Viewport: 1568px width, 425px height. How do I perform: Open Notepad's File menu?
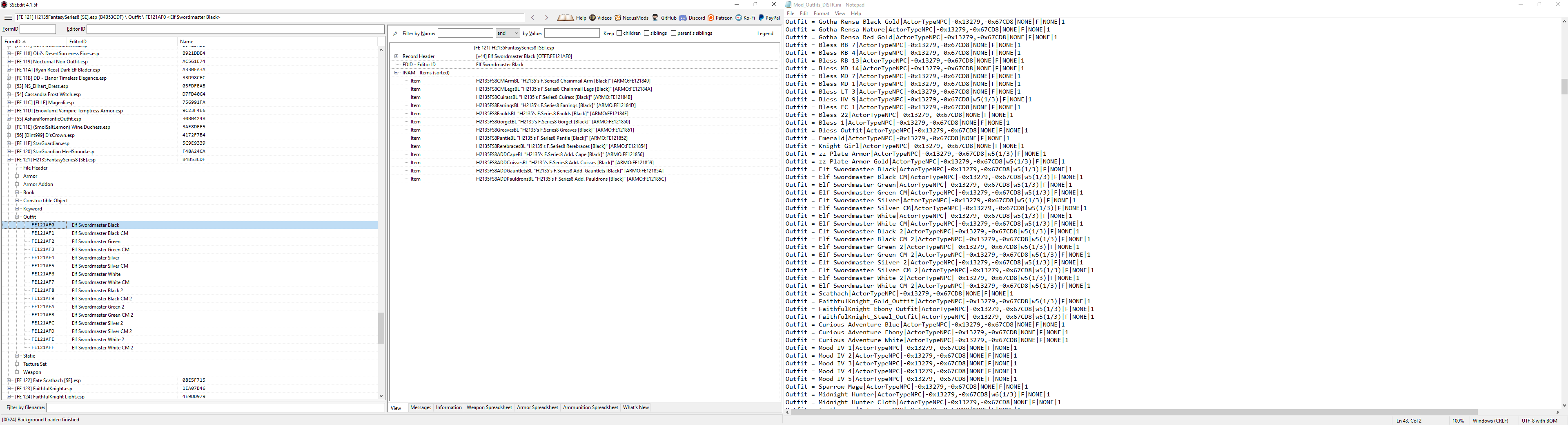(x=790, y=13)
